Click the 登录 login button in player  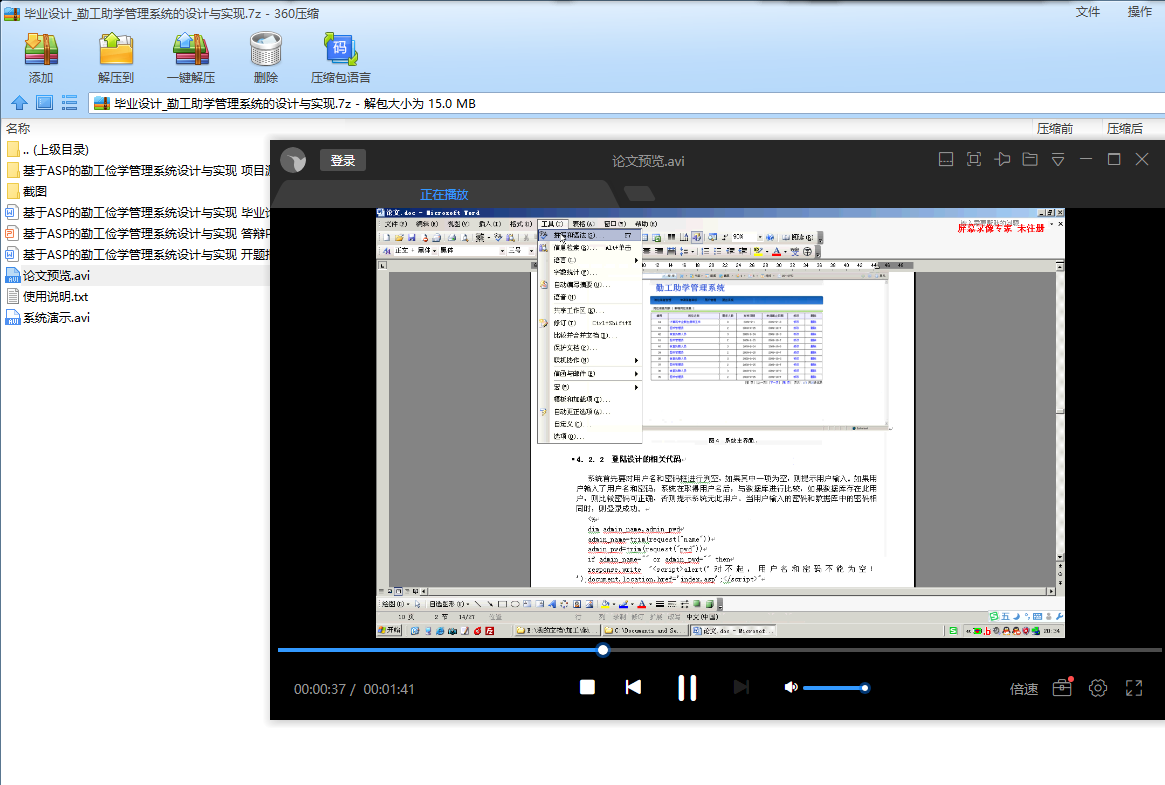(x=343, y=160)
